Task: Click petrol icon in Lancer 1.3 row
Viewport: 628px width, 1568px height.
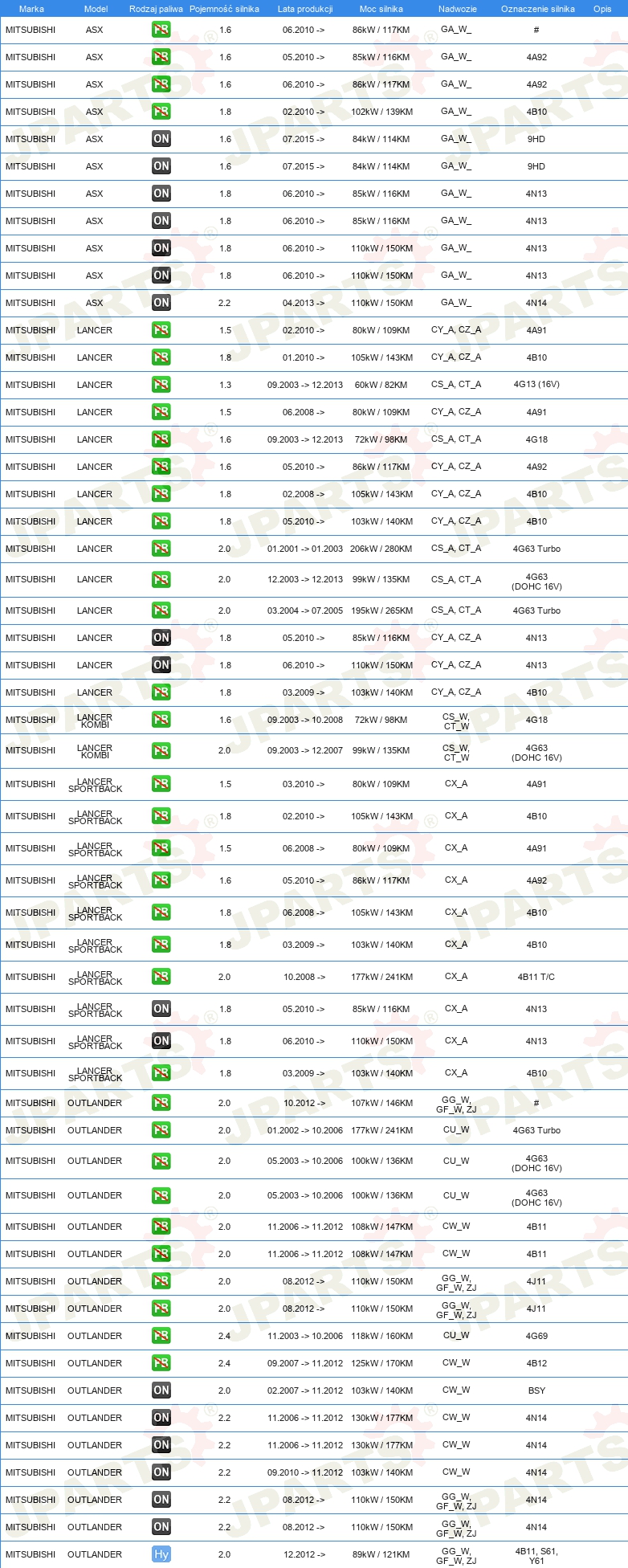Action: [161, 384]
